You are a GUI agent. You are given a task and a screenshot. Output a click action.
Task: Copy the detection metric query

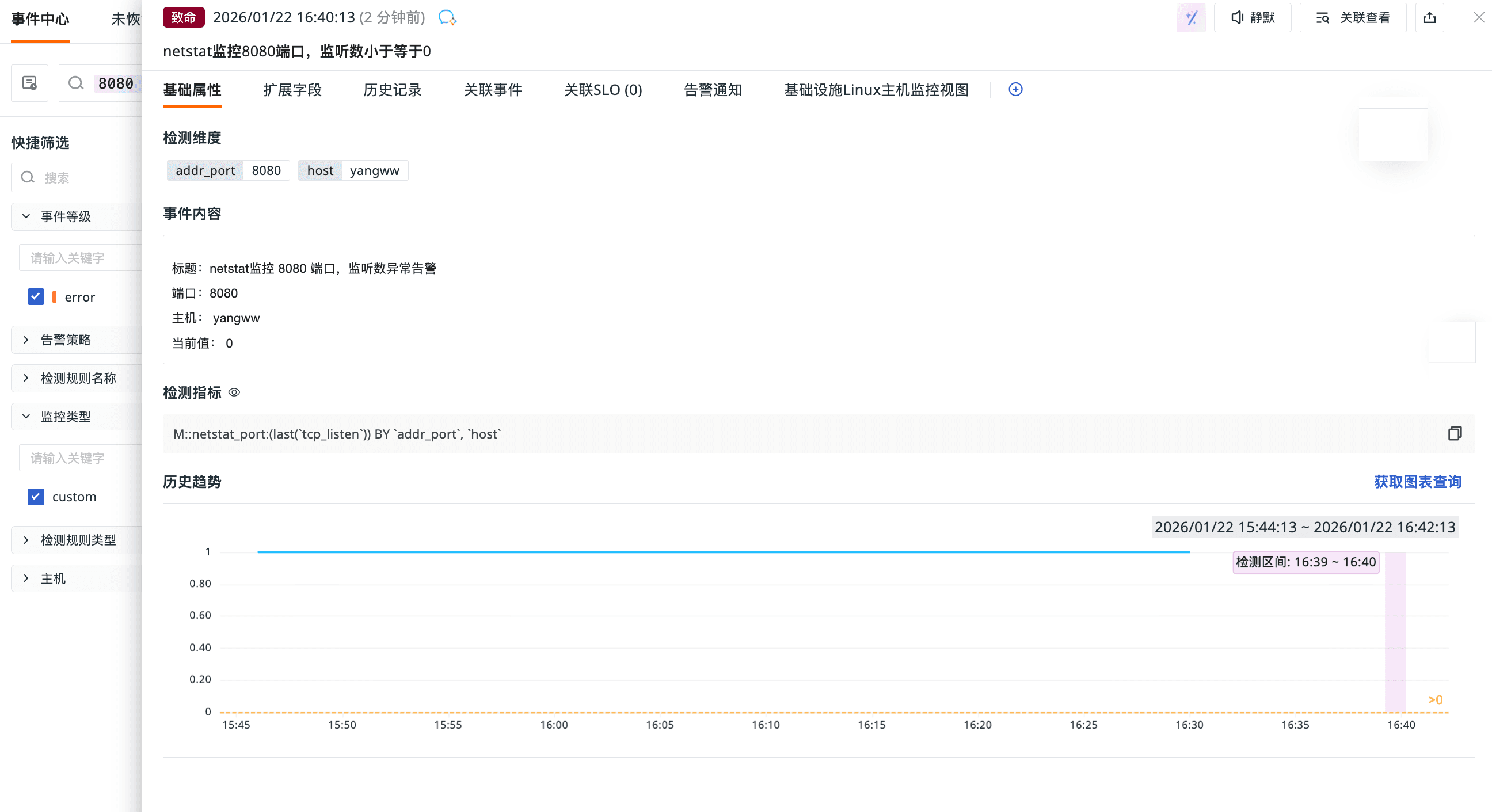click(1455, 433)
